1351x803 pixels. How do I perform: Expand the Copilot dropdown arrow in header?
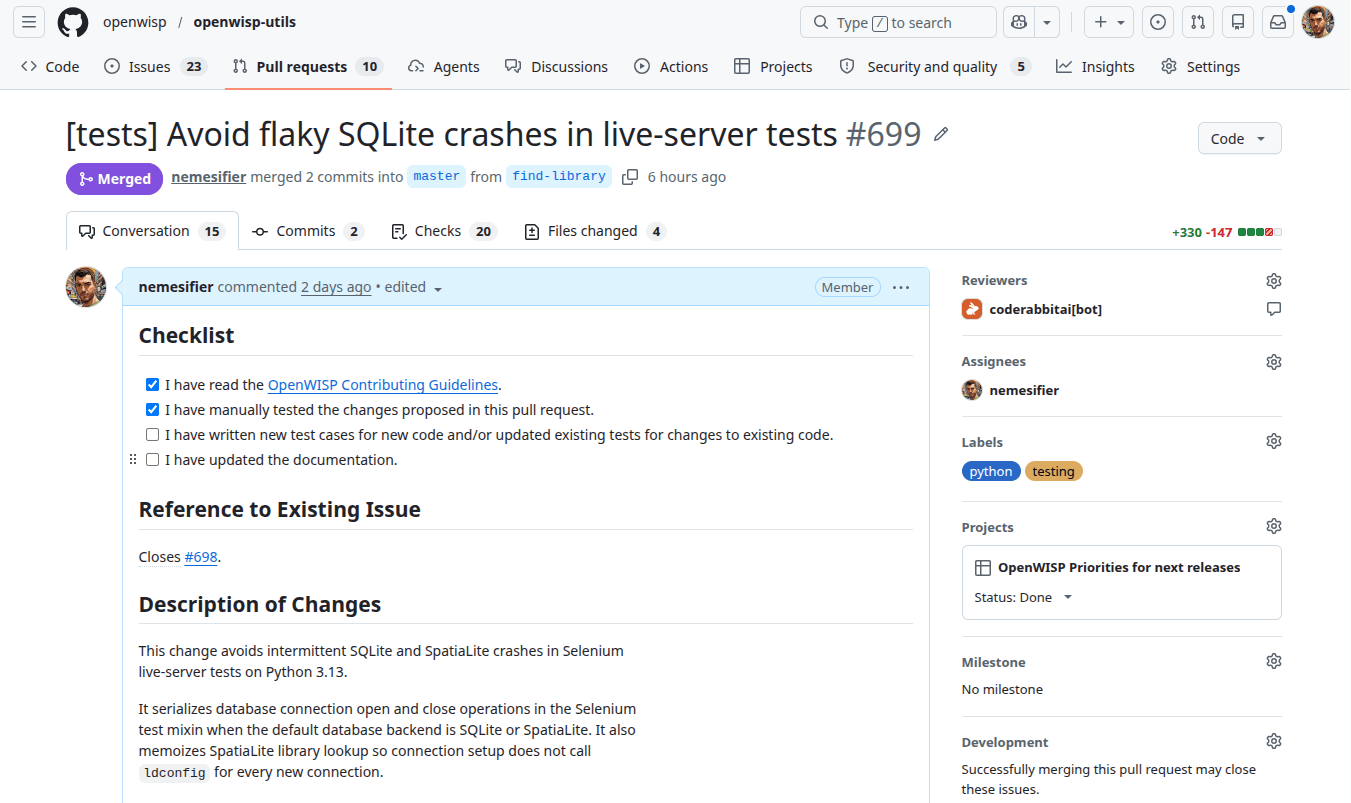pos(1047,22)
